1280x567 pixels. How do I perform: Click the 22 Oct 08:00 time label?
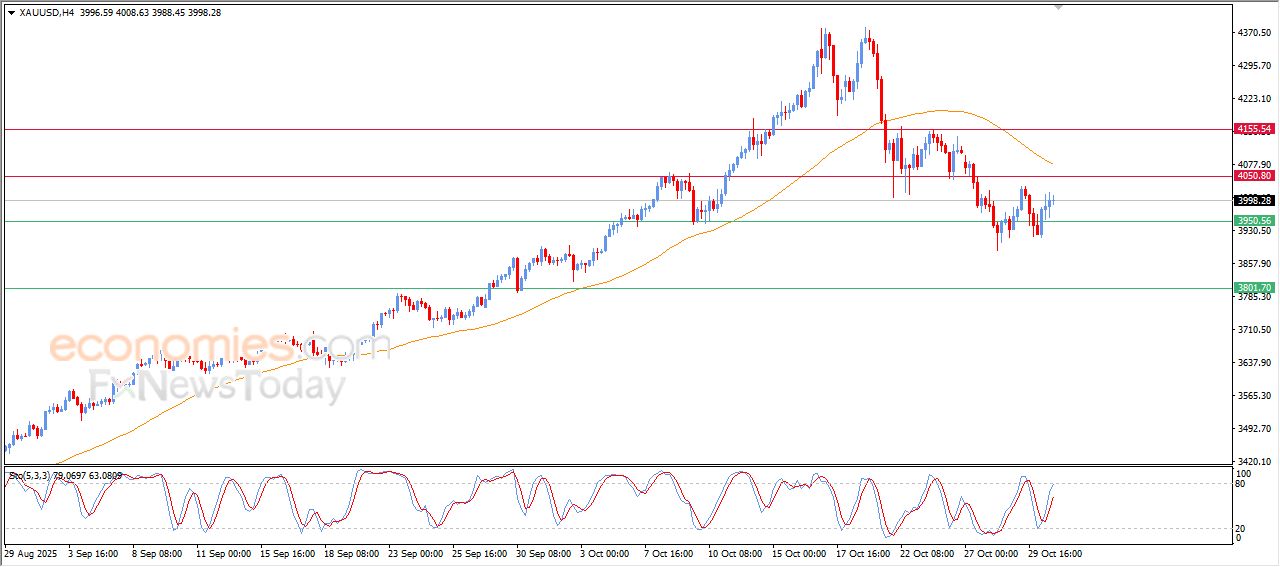point(925,553)
